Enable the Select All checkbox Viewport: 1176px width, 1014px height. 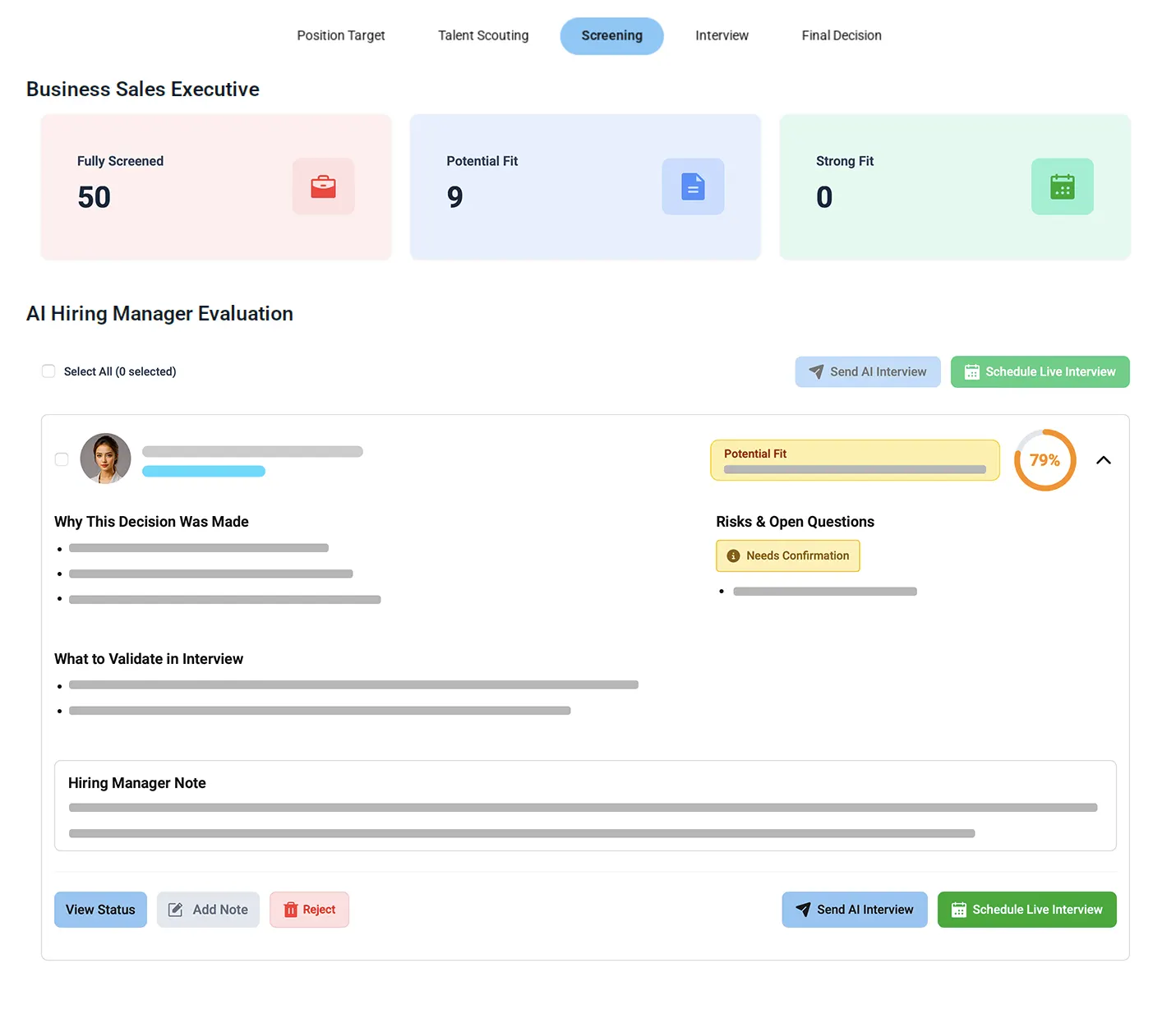coord(48,371)
